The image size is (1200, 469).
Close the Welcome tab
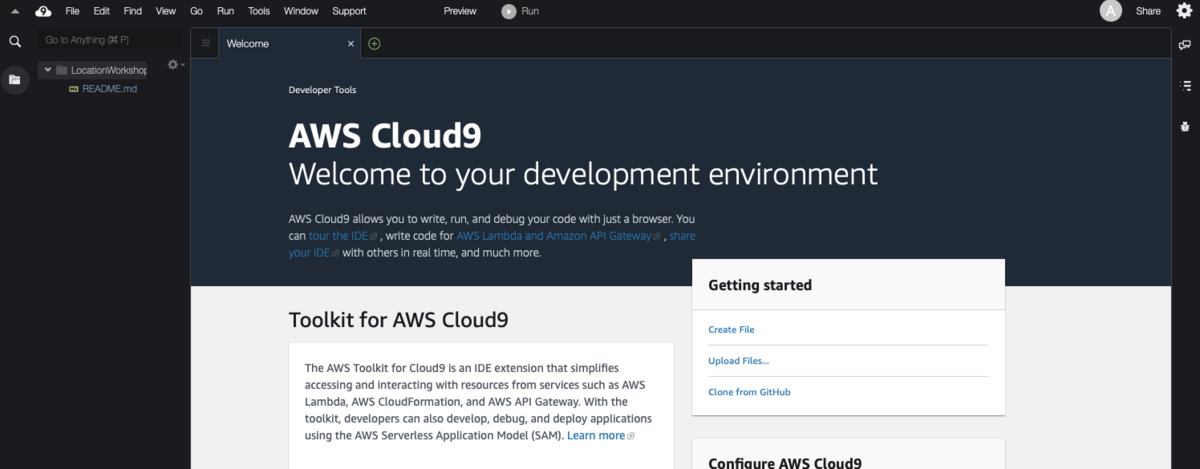[x=351, y=44]
